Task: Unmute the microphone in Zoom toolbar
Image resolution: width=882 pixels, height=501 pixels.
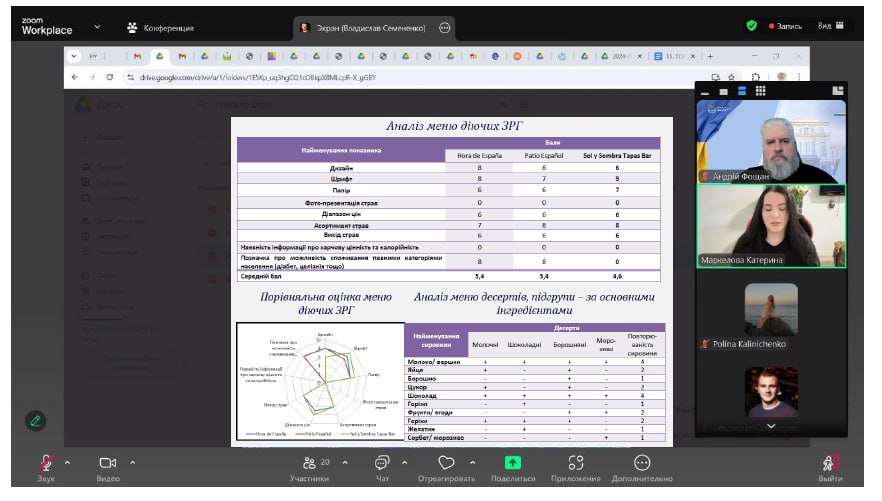Action: 46,463
